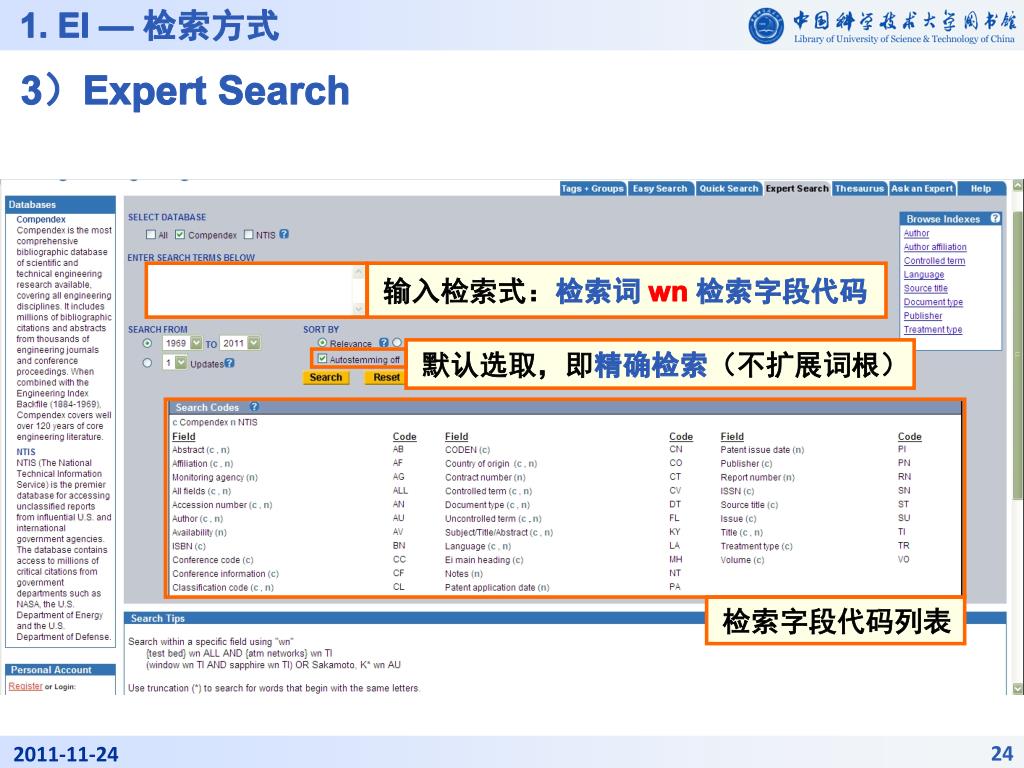The height and width of the screenshot is (768, 1024).
Task: Open the Language index link
Action: [x=924, y=274]
